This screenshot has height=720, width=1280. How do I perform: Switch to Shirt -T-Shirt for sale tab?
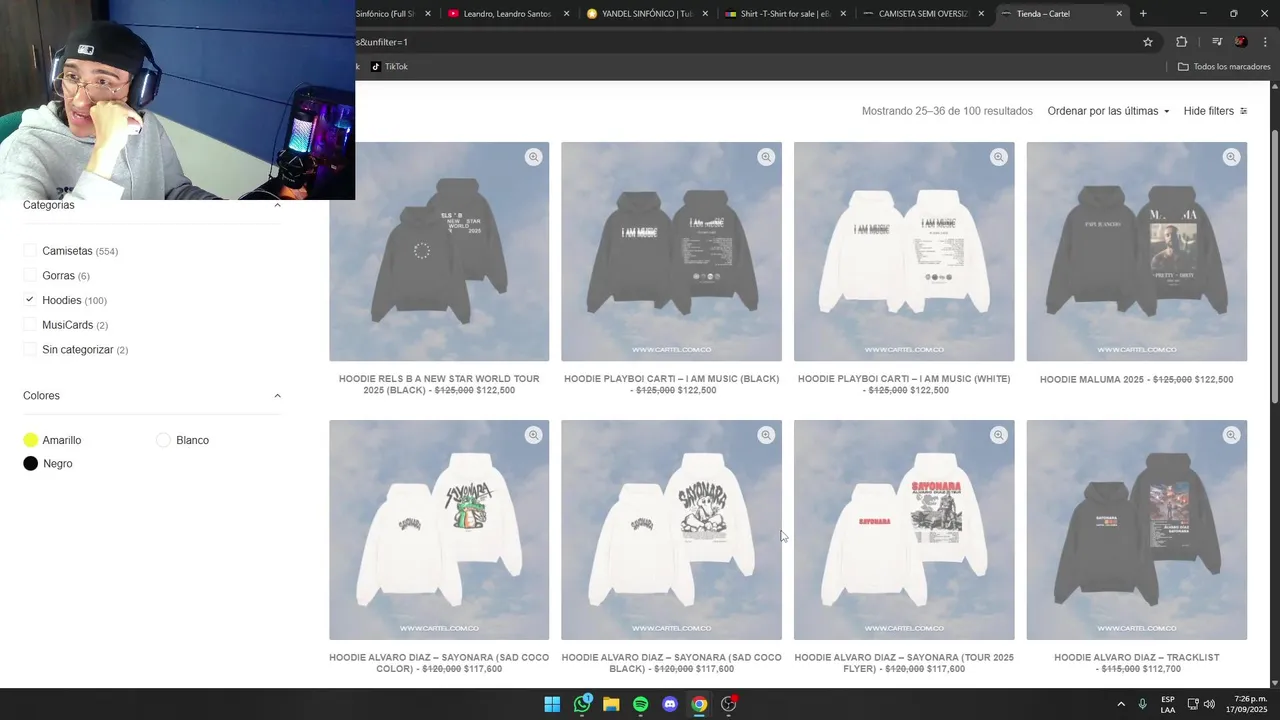click(785, 14)
